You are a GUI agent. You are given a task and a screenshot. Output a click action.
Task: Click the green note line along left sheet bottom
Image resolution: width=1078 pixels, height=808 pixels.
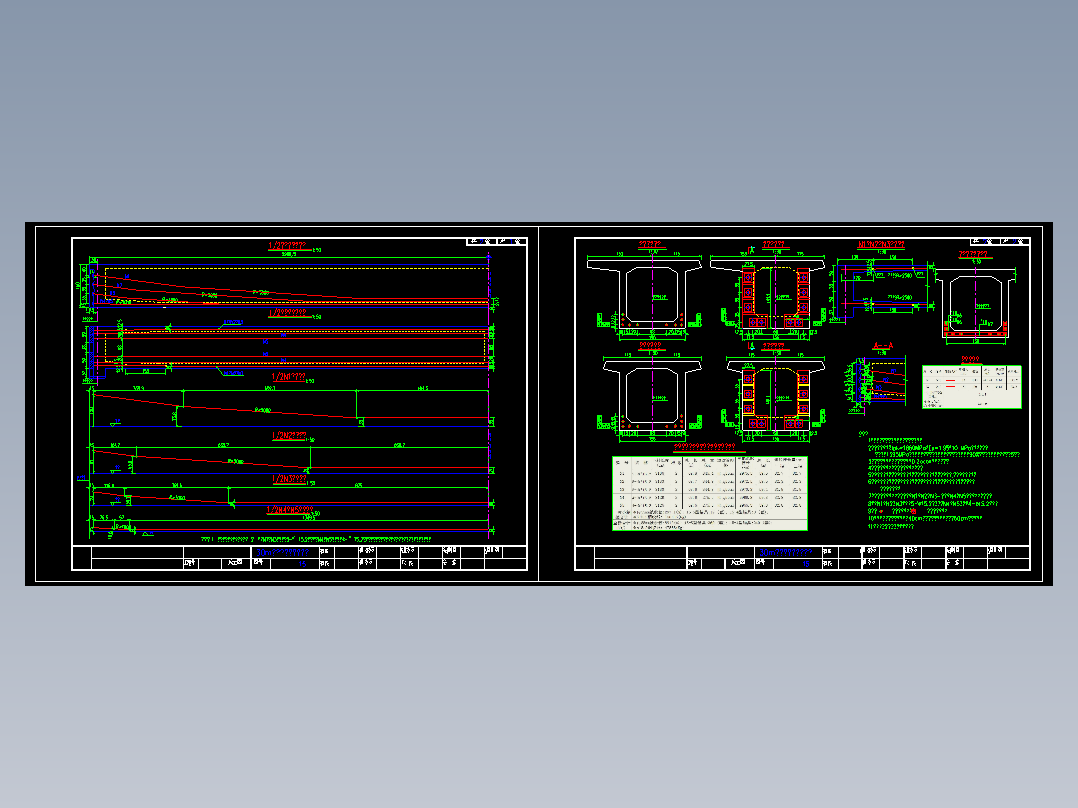coord(316,540)
